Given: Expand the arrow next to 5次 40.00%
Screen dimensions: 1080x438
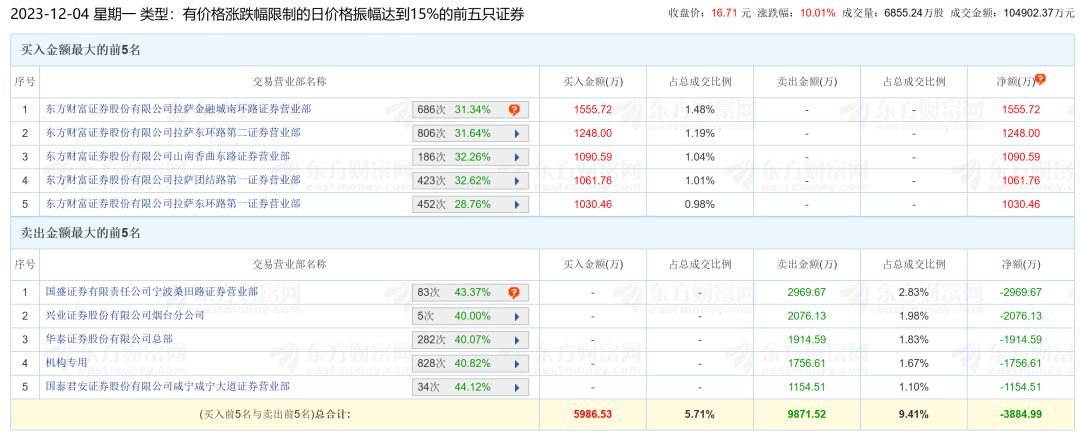Looking at the screenshot, I should (516, 317).
